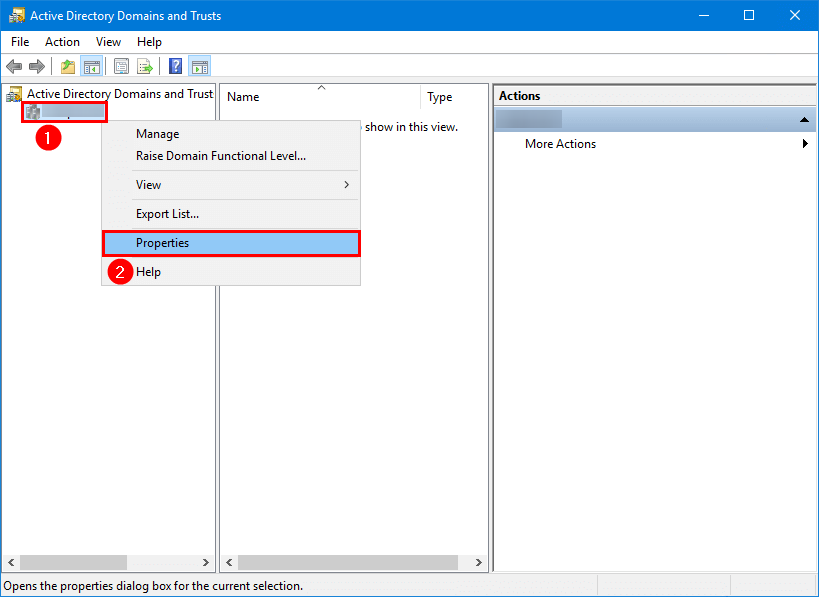Image resolution: width=819 pixels, height=597 pixels.
Task: Open the File menu
Action: [x=20, y=42]
